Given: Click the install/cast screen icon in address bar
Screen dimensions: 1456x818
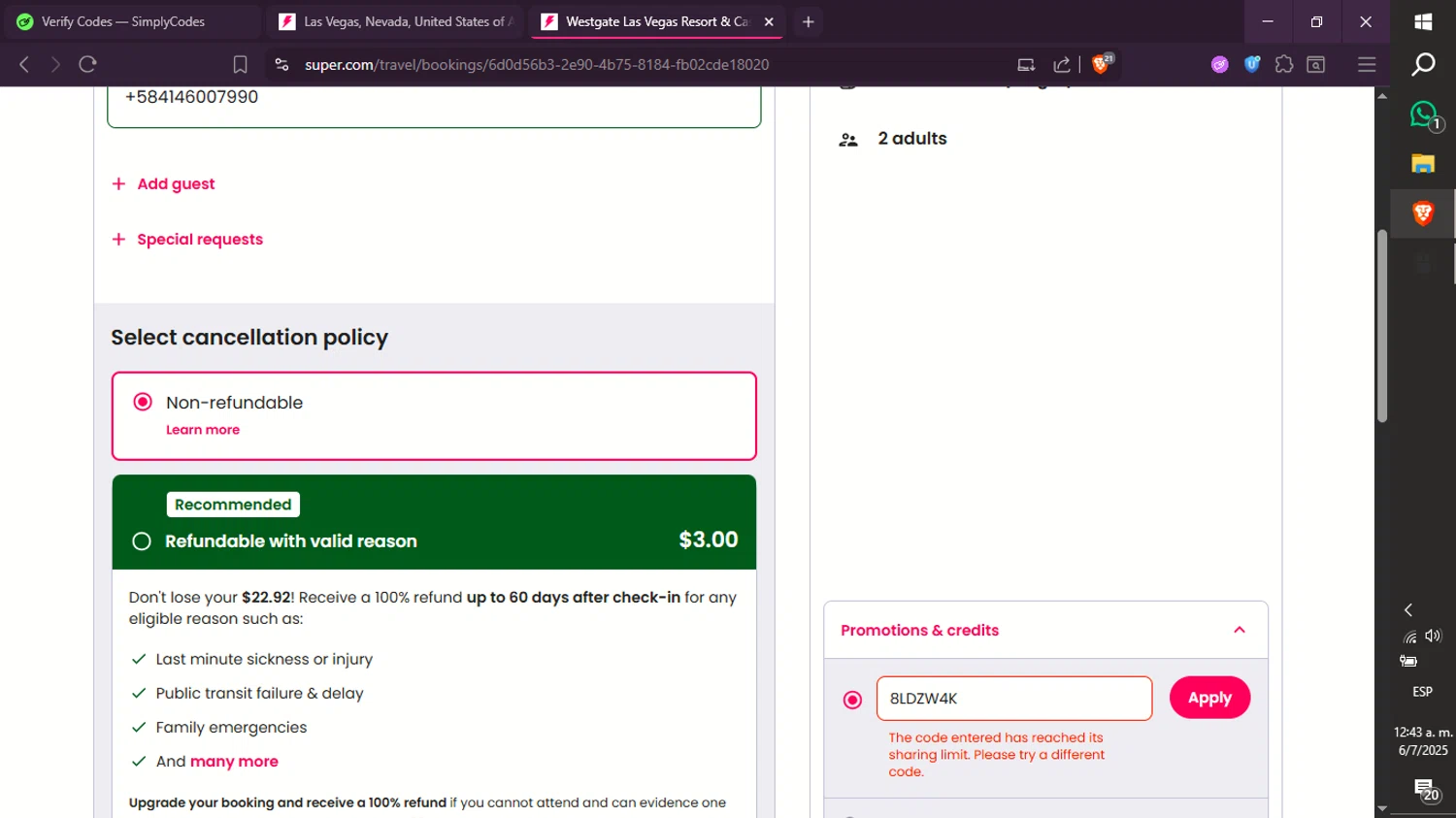Looking at the screenshot, I should pyautogui.click(x=1026, y=64).
